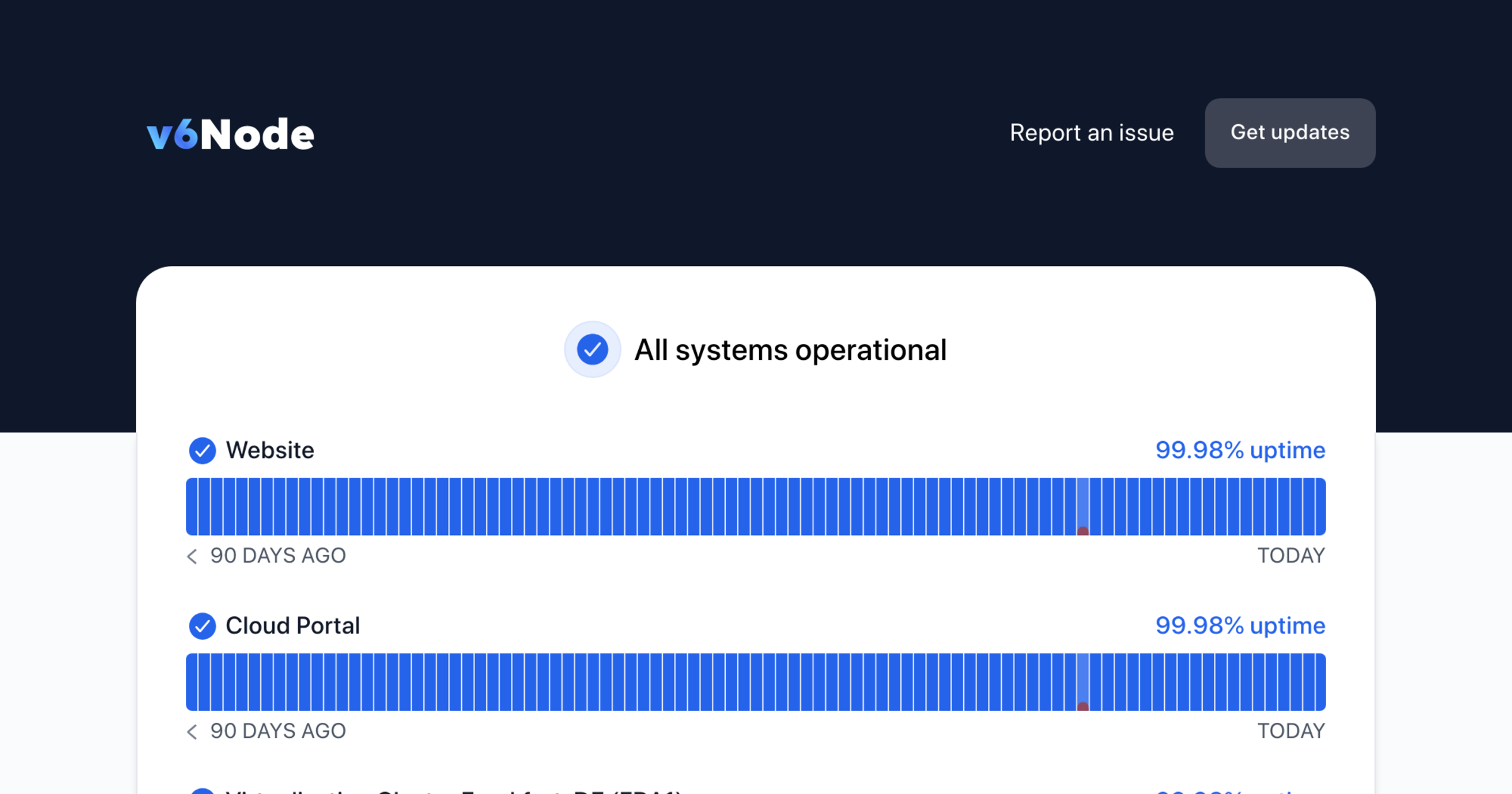1512x794 pixels.
Task: Click the circular status indicator above the services list
Action: (x=592, y=350)
